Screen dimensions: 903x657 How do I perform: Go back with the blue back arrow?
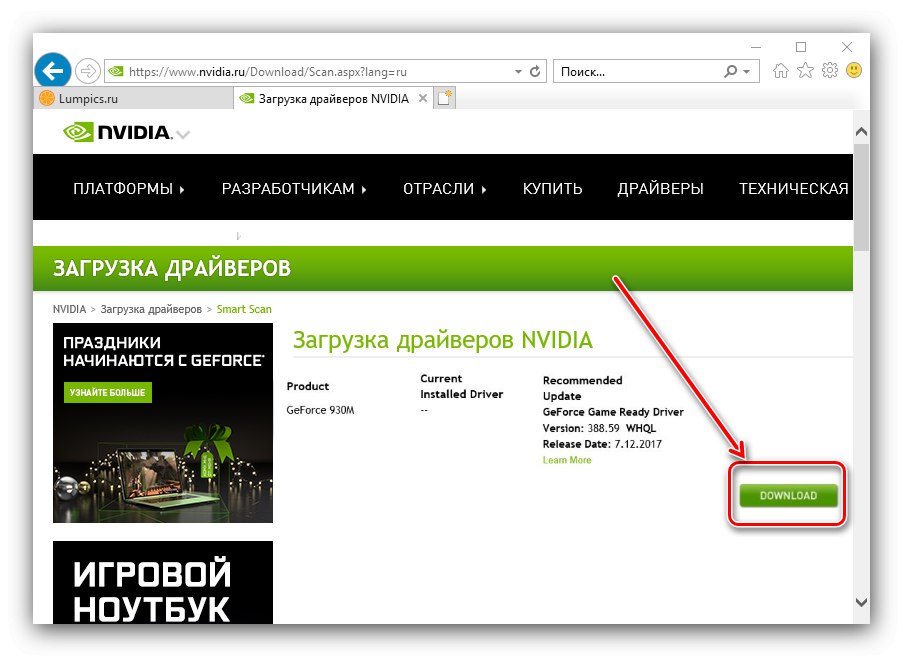[53, 71]
